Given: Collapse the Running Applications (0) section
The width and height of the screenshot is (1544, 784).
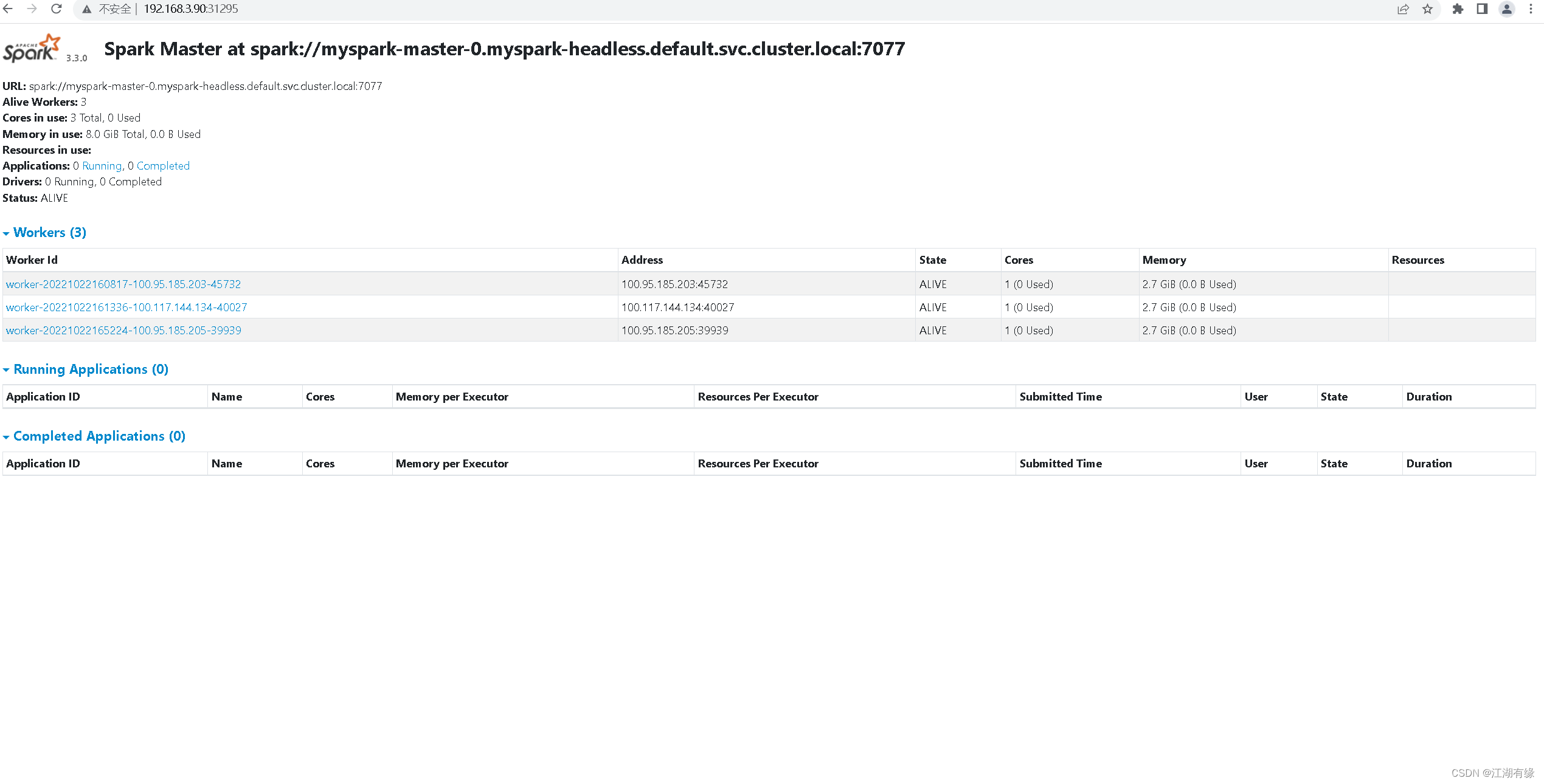Looking at the screenshot, I should pyautogui.click(x=86, y=369).
